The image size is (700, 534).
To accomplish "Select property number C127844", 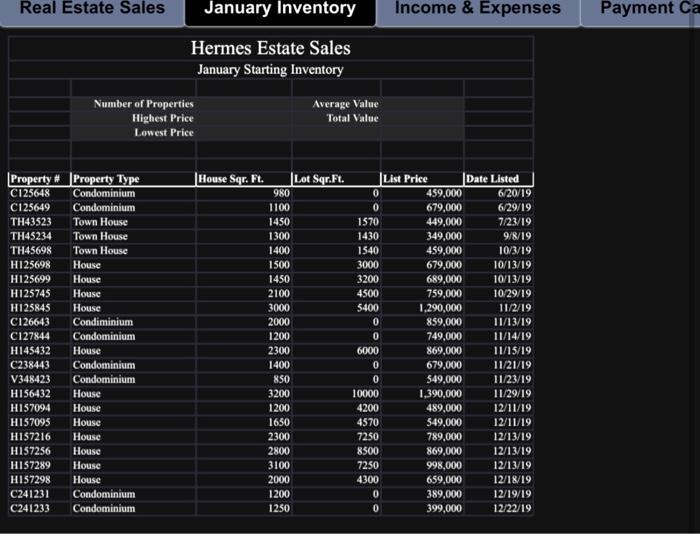I will point(39,336).
